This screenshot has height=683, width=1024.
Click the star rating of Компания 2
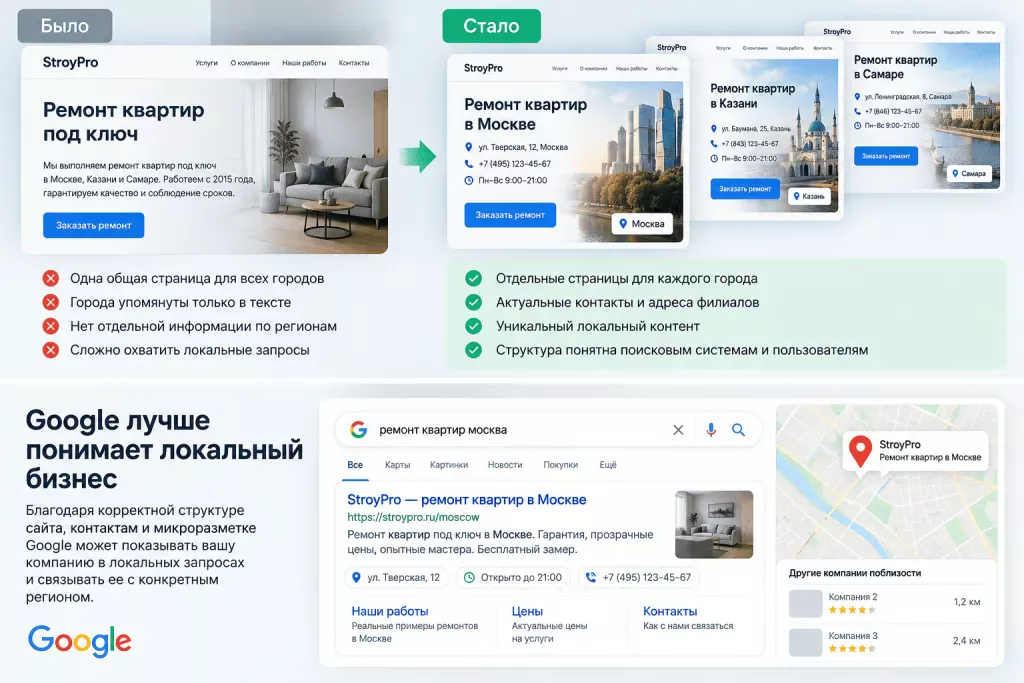852,610
